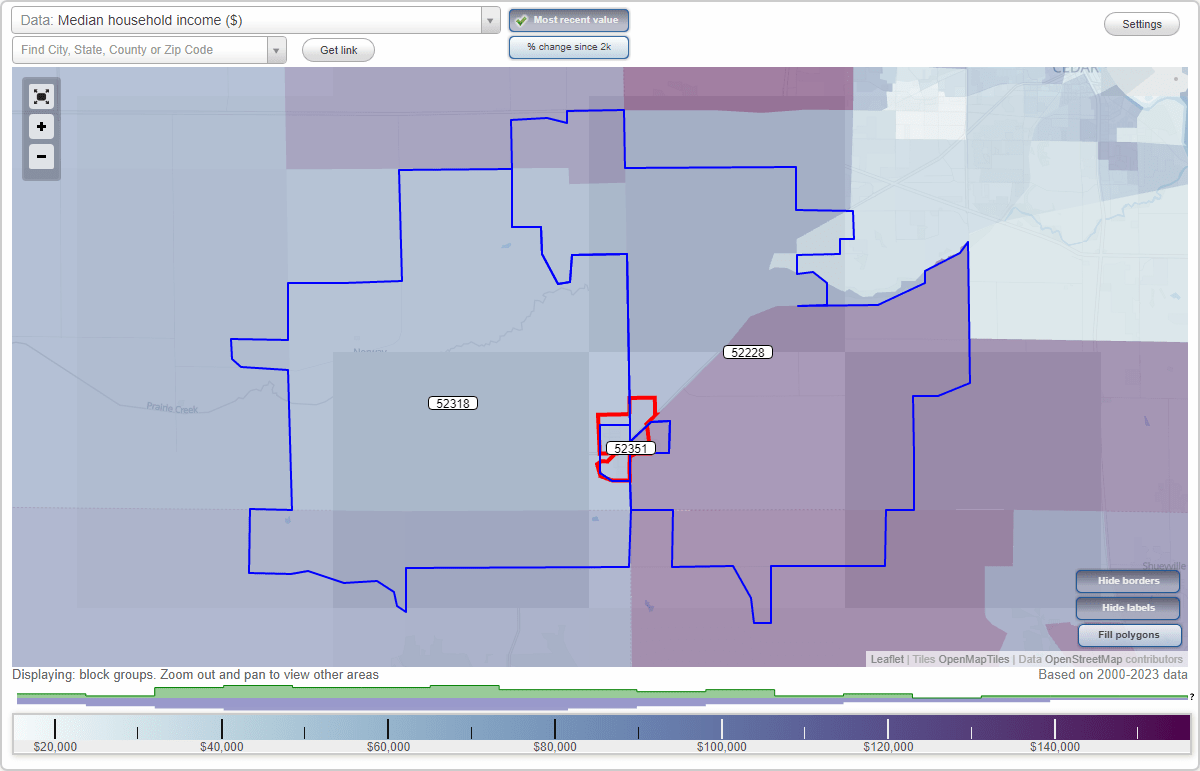
Task: Click the green distribution histogram bar
Action: pyautogui.click(x=600, y=692)
